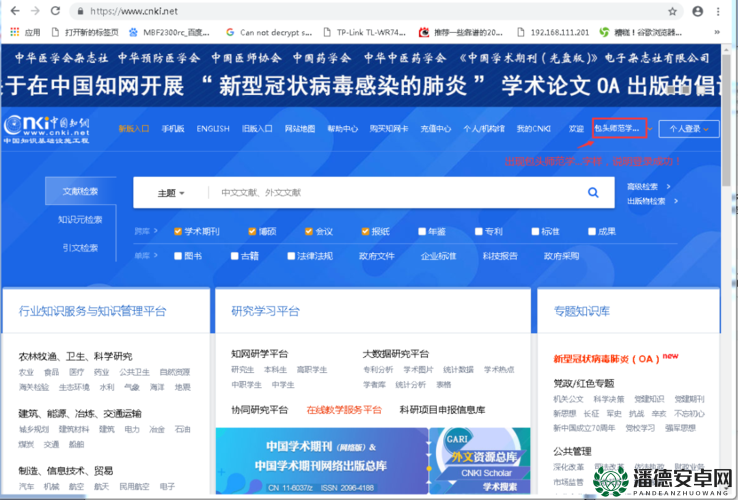Open 购买知网卡 link
The width and height of the screenshot is (738, 500).
pyautogui.click(x=389, y=129)
